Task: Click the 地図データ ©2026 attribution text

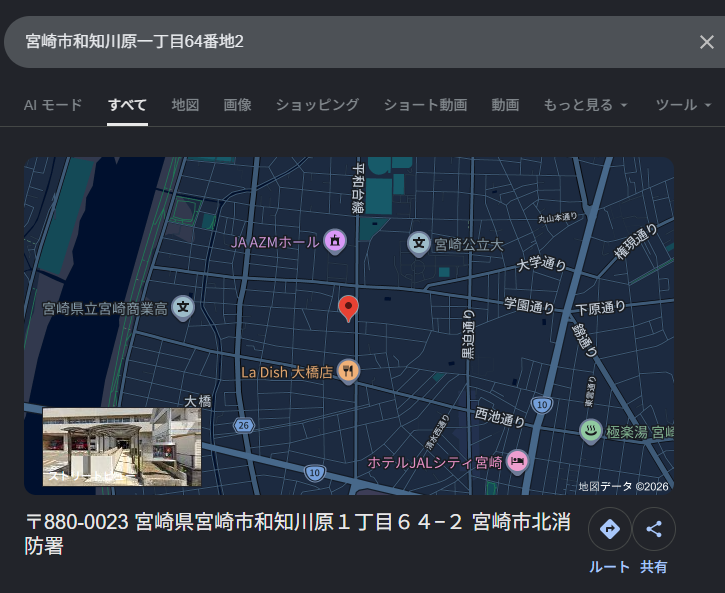Action: coord(623,486)
